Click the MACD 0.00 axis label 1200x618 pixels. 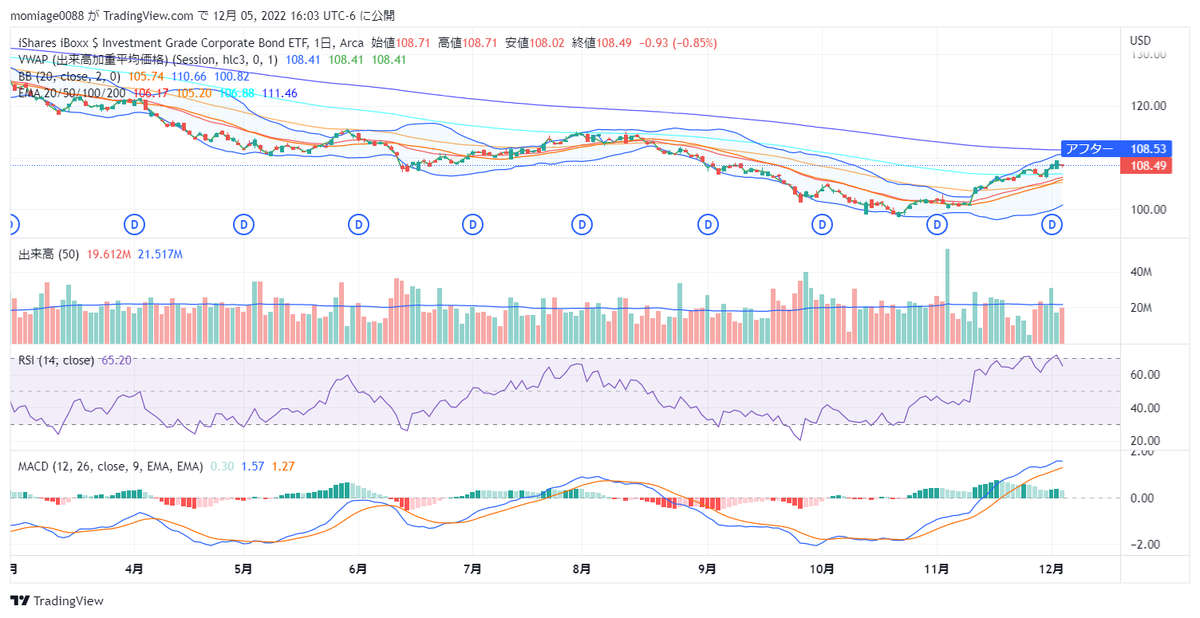click(x=1142, y=498)
